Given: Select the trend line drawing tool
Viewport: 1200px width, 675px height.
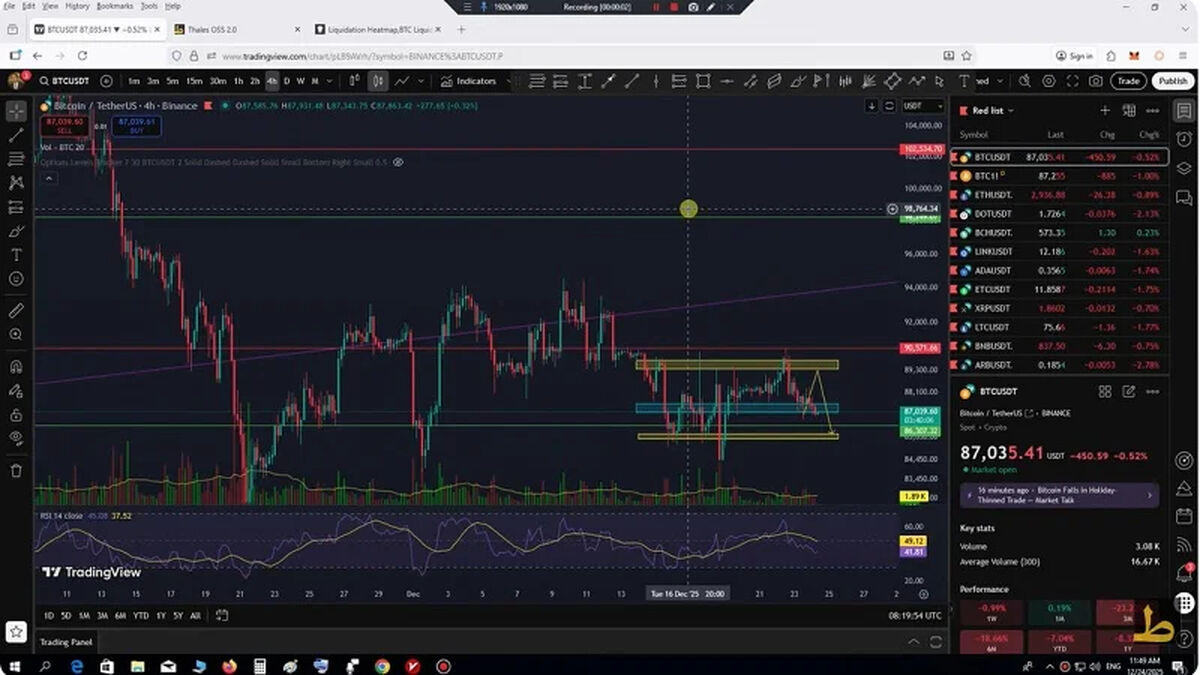Looking at the screenshot, I should point(16,134).
